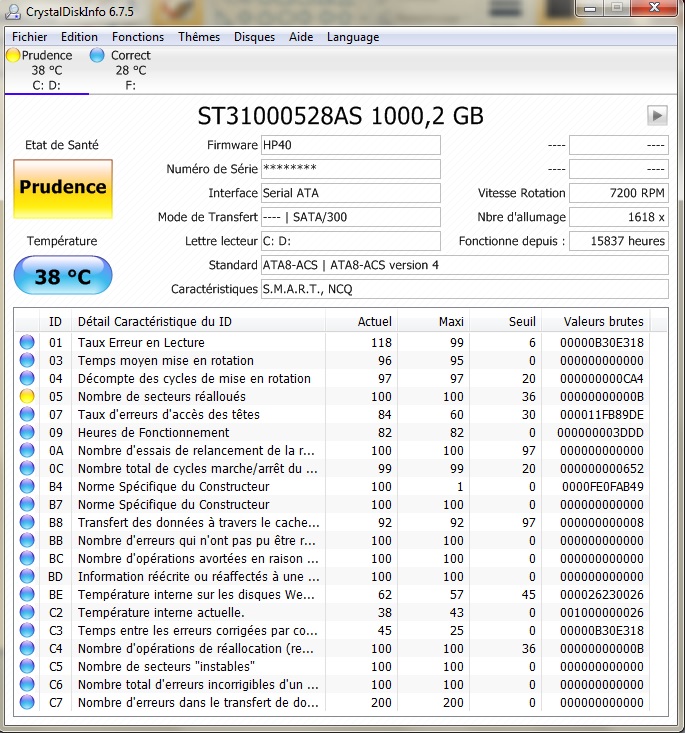Click the Valeurs brutes column header

tap(596, 322)
